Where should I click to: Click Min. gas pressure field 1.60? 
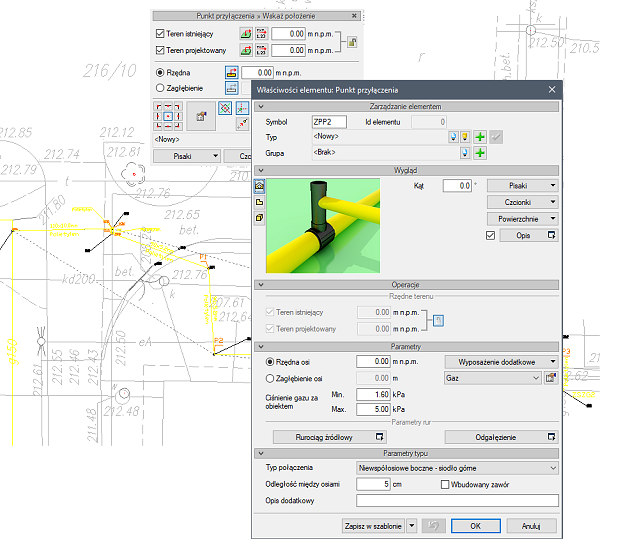tap(373, 395)
